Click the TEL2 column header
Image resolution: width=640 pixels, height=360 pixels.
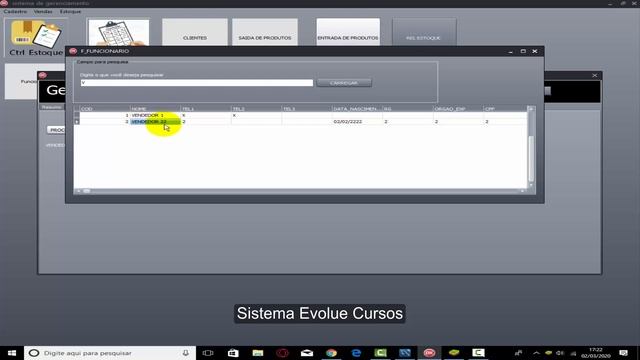click(256, 109)
